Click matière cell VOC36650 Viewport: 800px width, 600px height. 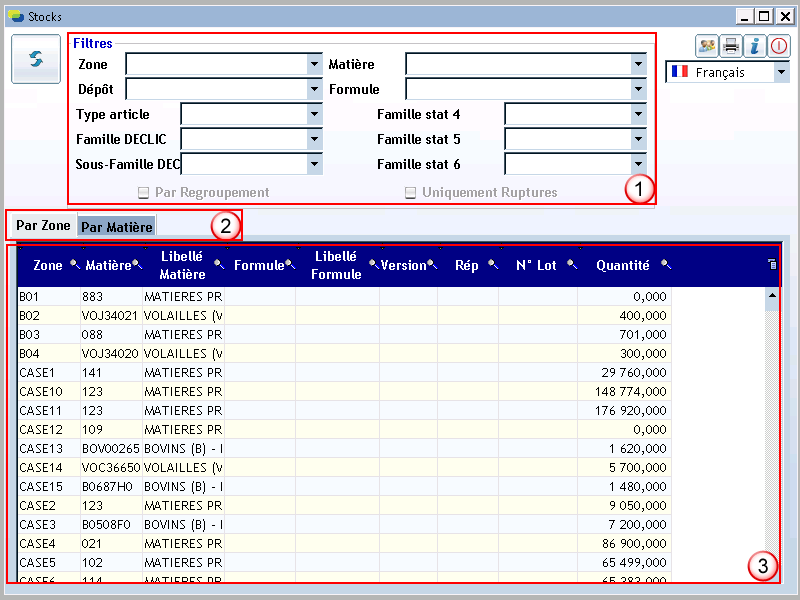tap(111, 468)
